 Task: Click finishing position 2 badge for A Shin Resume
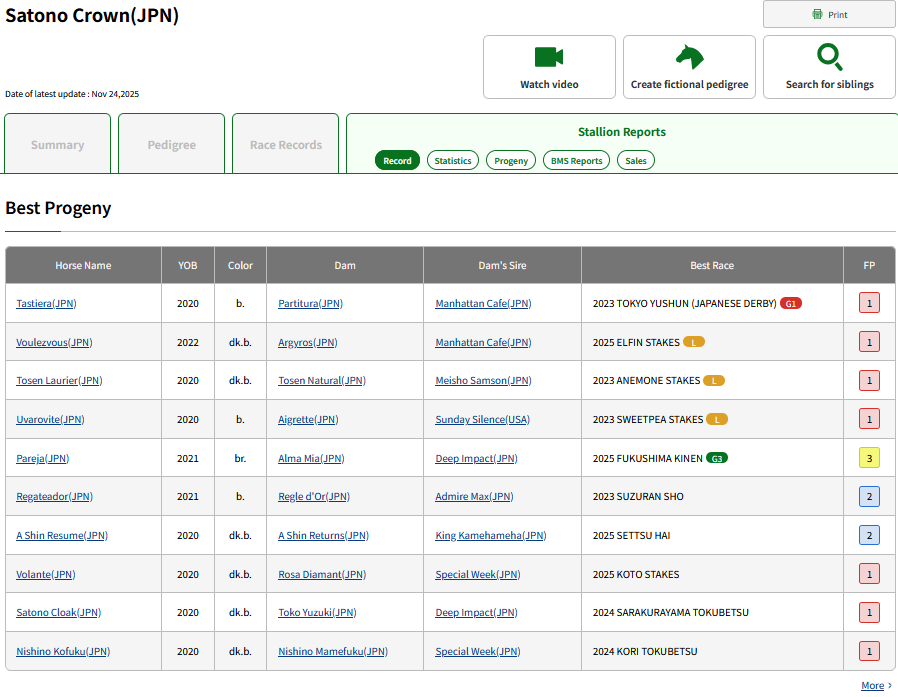coord(869,535)
